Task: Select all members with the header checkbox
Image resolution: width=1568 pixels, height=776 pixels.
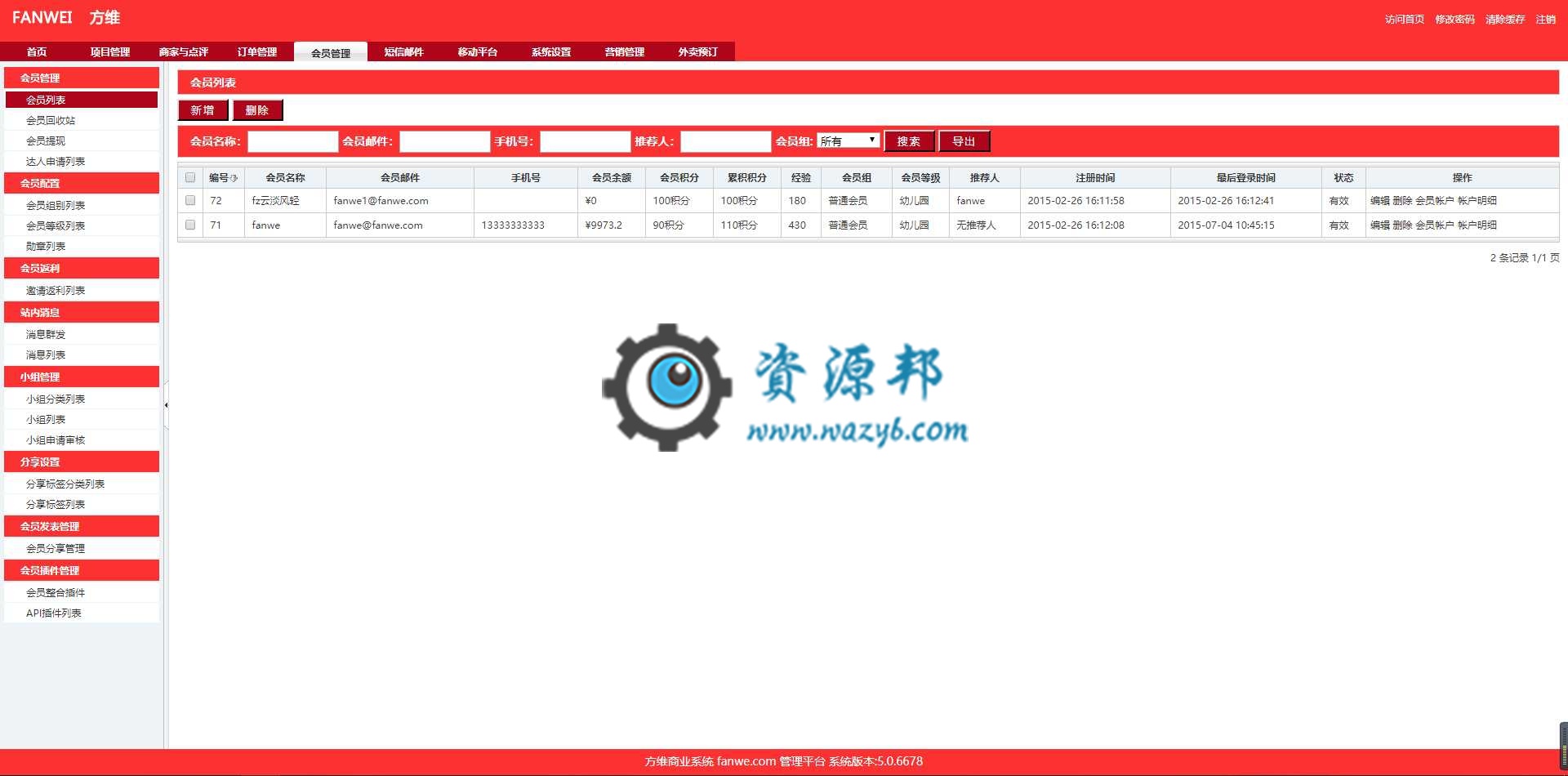Action: point(190,177)
